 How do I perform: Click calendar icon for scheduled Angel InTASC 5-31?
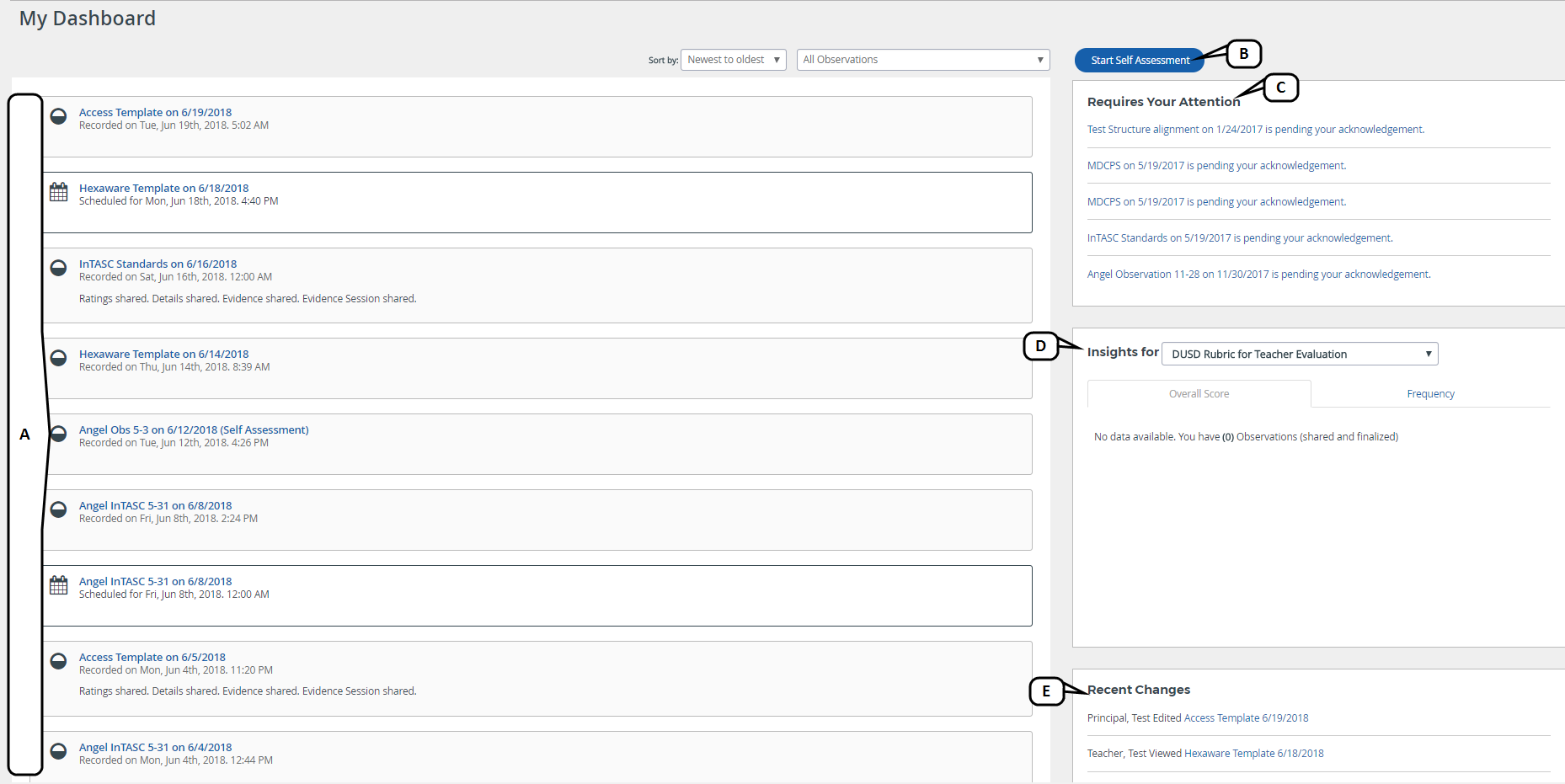coord(58,585)
